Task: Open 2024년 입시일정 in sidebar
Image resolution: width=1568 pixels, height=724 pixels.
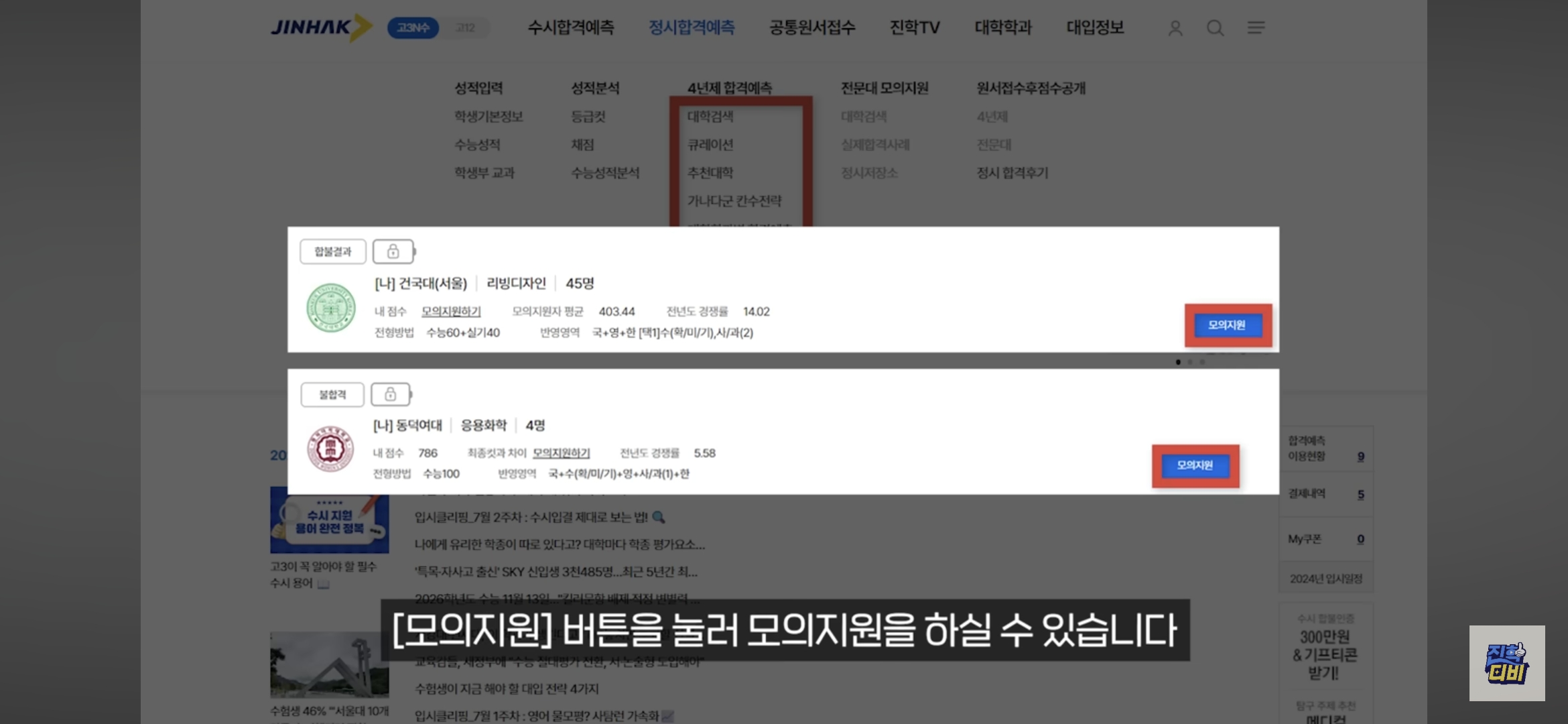Action: (x=1326, y=579)
